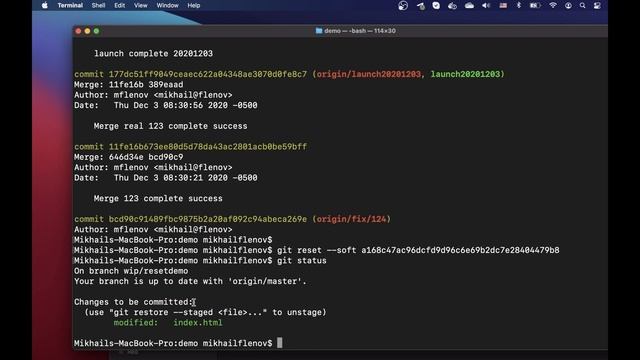This screenshot has height=360, width=640.
Task: Click the battery status icon
Action: click(x=535, y=5)
